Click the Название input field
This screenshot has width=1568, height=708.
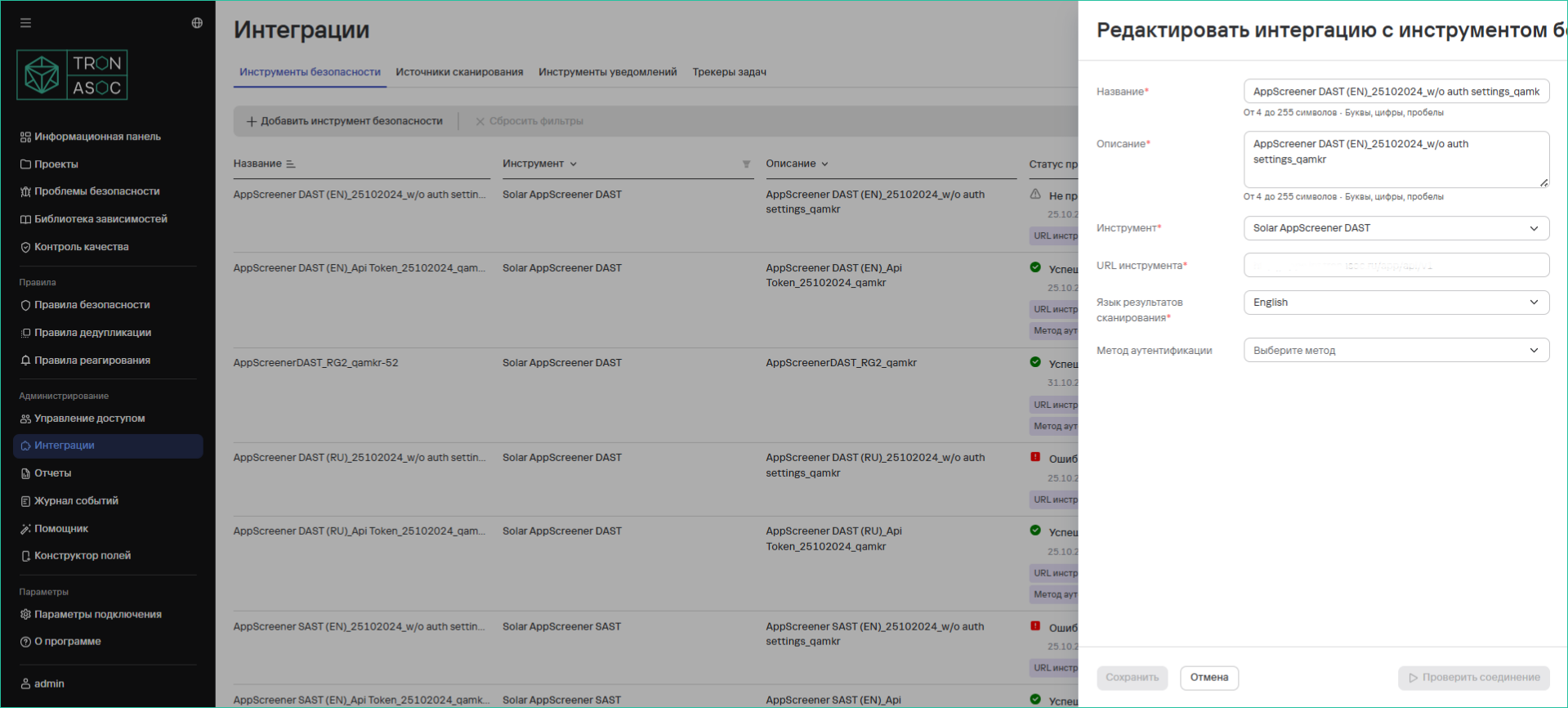click(1396, 92)
